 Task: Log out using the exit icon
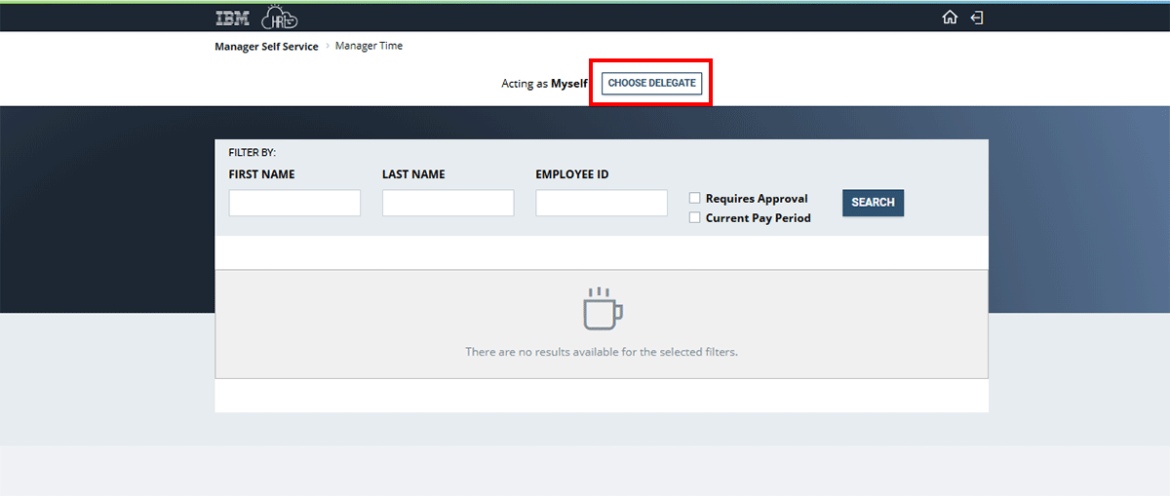977,18
